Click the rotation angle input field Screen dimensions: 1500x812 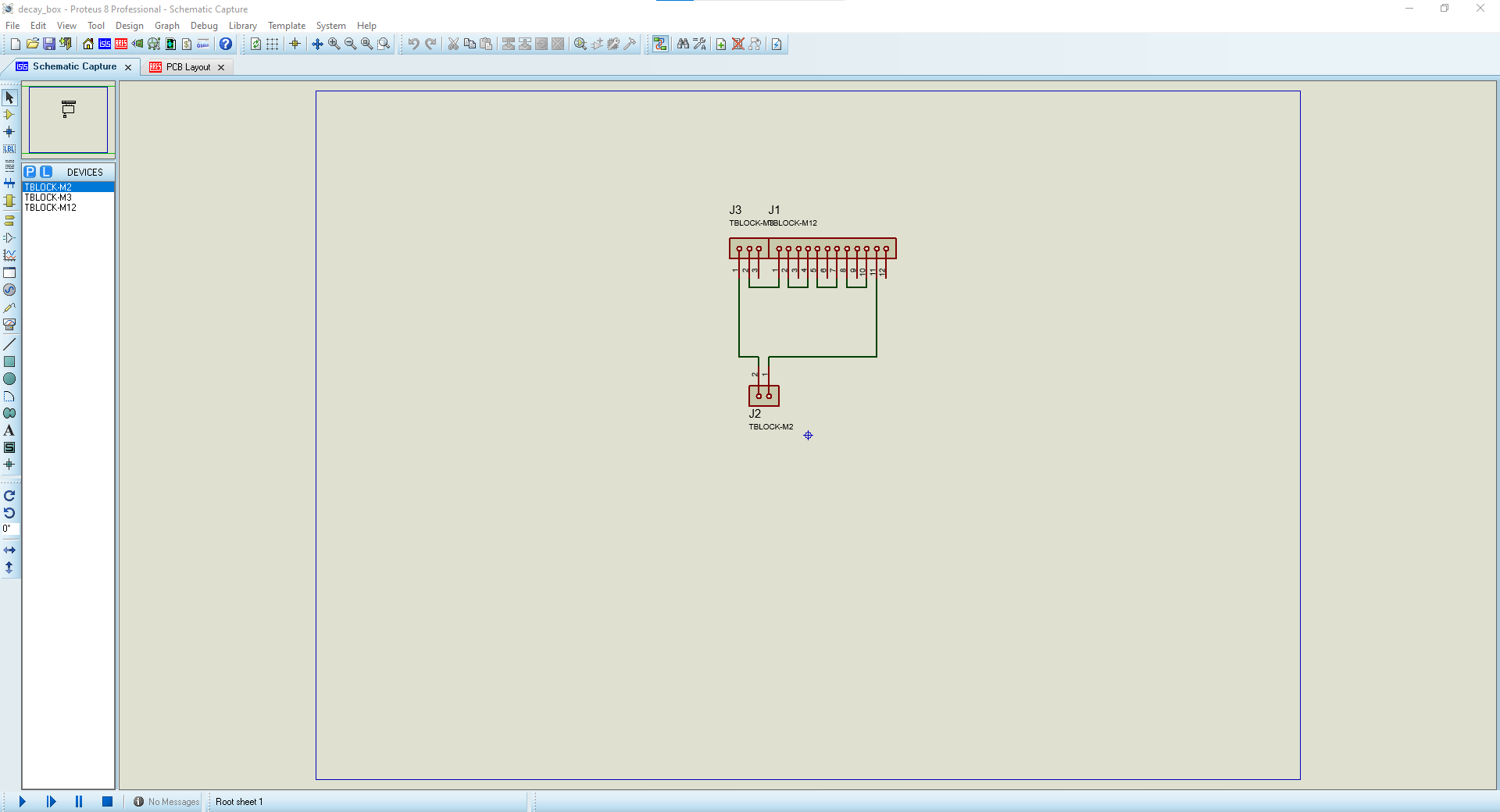(x=10, y=529)
